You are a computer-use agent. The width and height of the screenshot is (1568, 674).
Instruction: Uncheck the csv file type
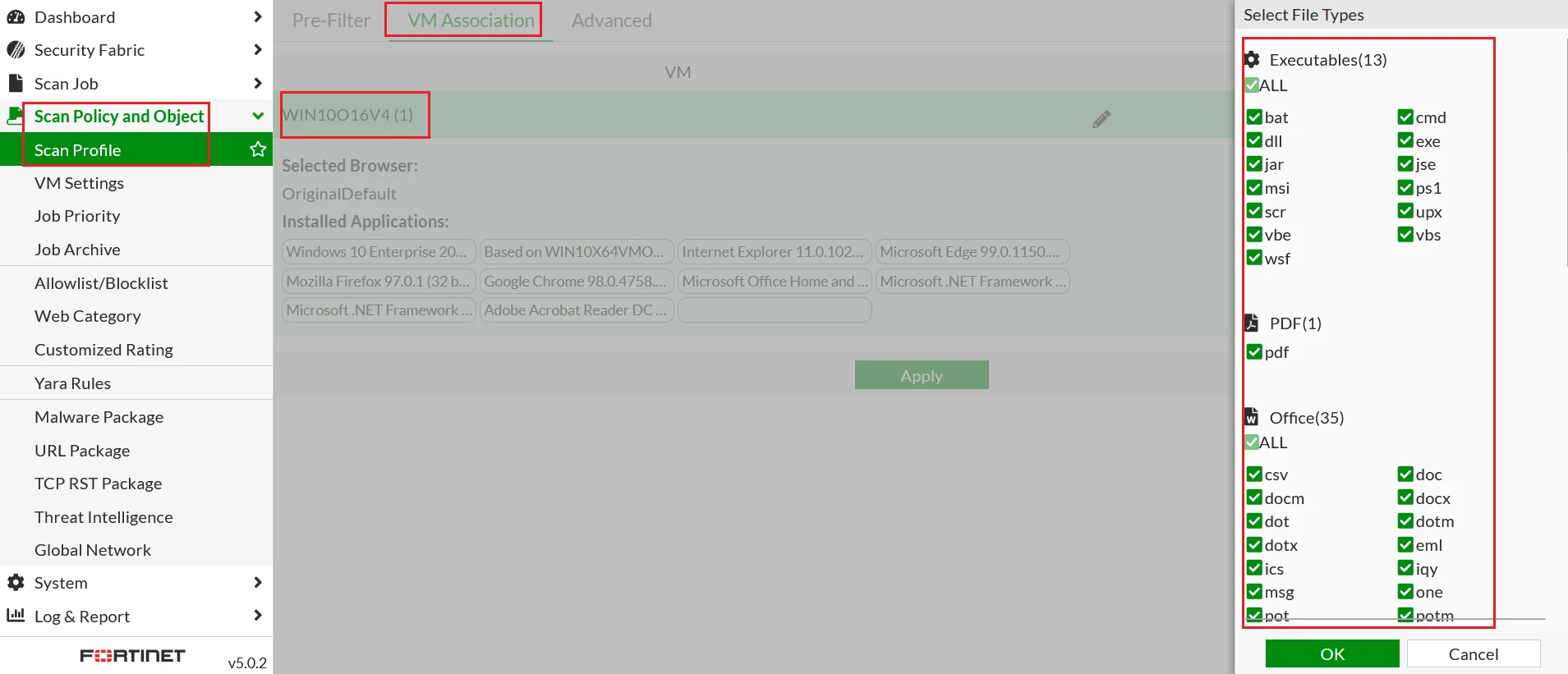point(1254,474)
